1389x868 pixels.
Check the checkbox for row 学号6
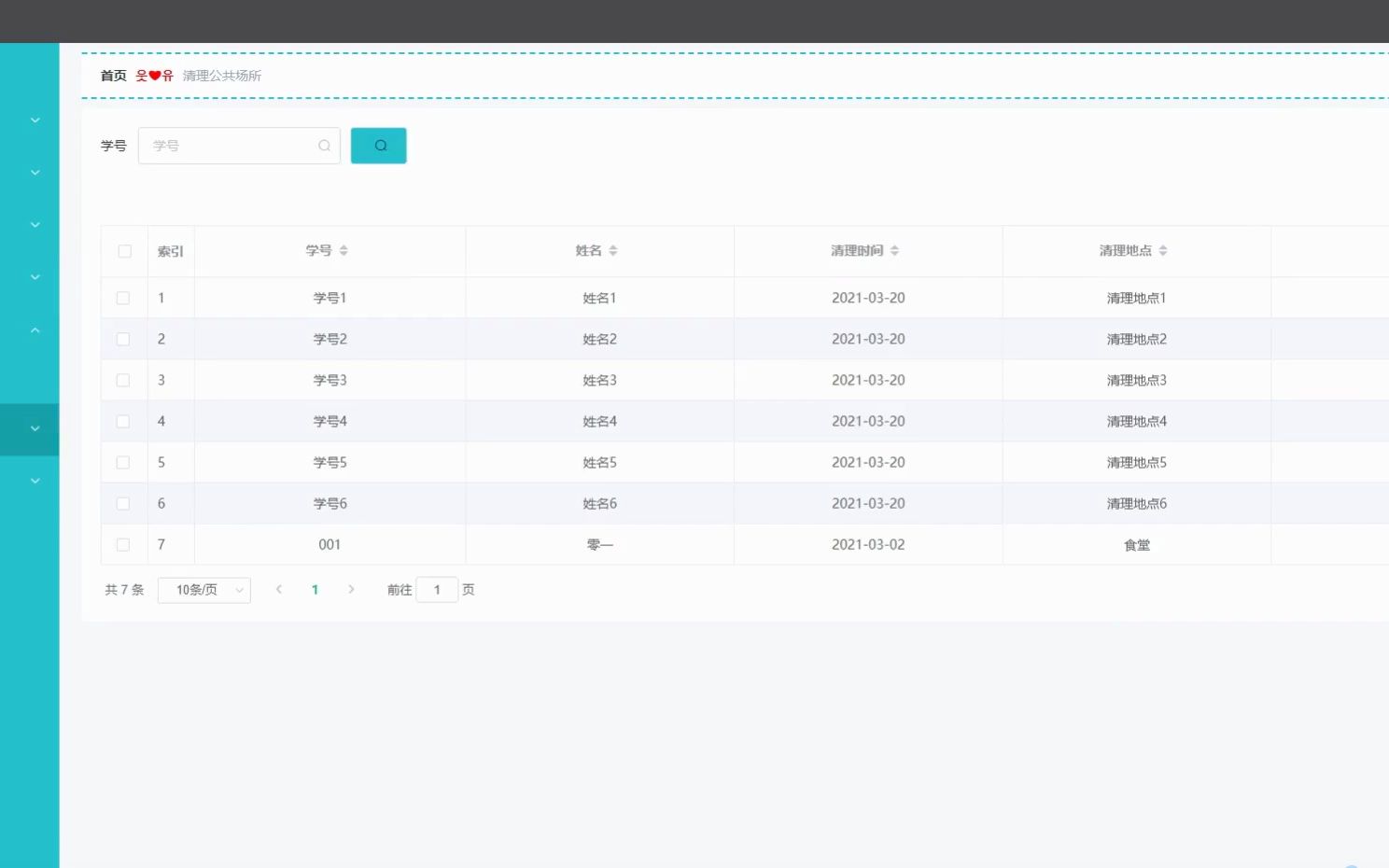[x=123, y=503]
